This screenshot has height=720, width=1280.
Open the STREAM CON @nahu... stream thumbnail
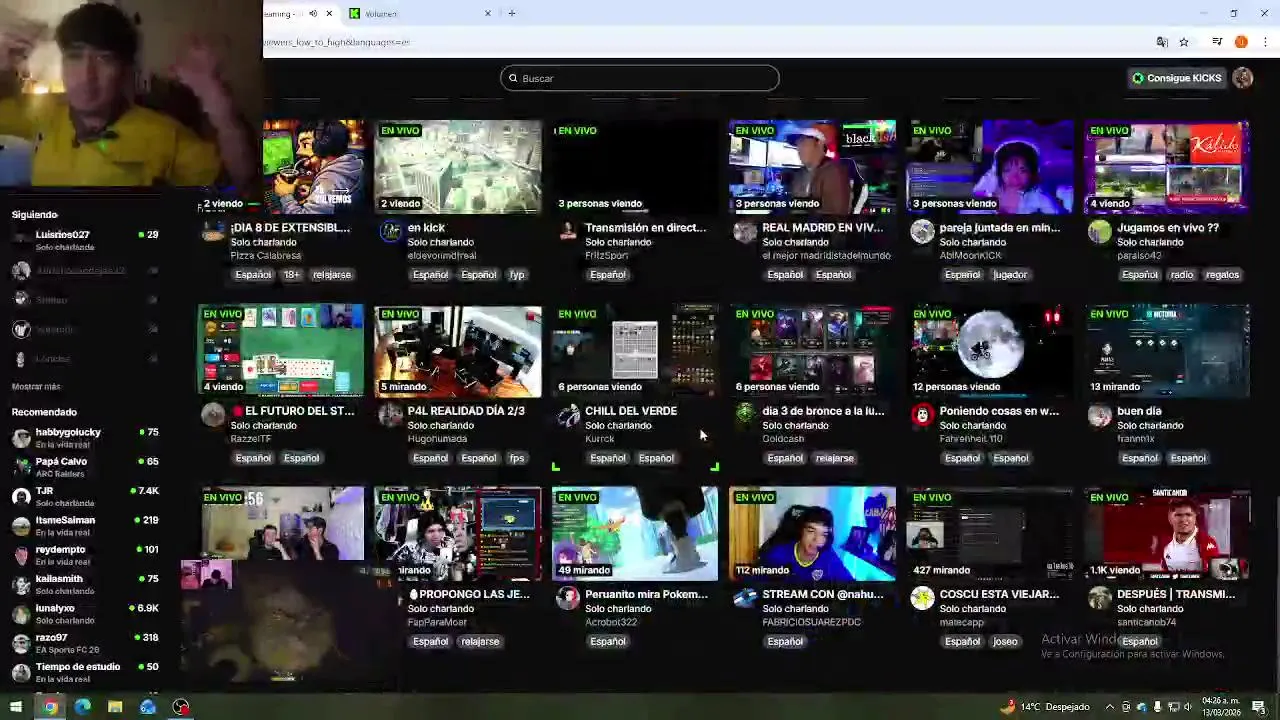(x=812, y=533)
